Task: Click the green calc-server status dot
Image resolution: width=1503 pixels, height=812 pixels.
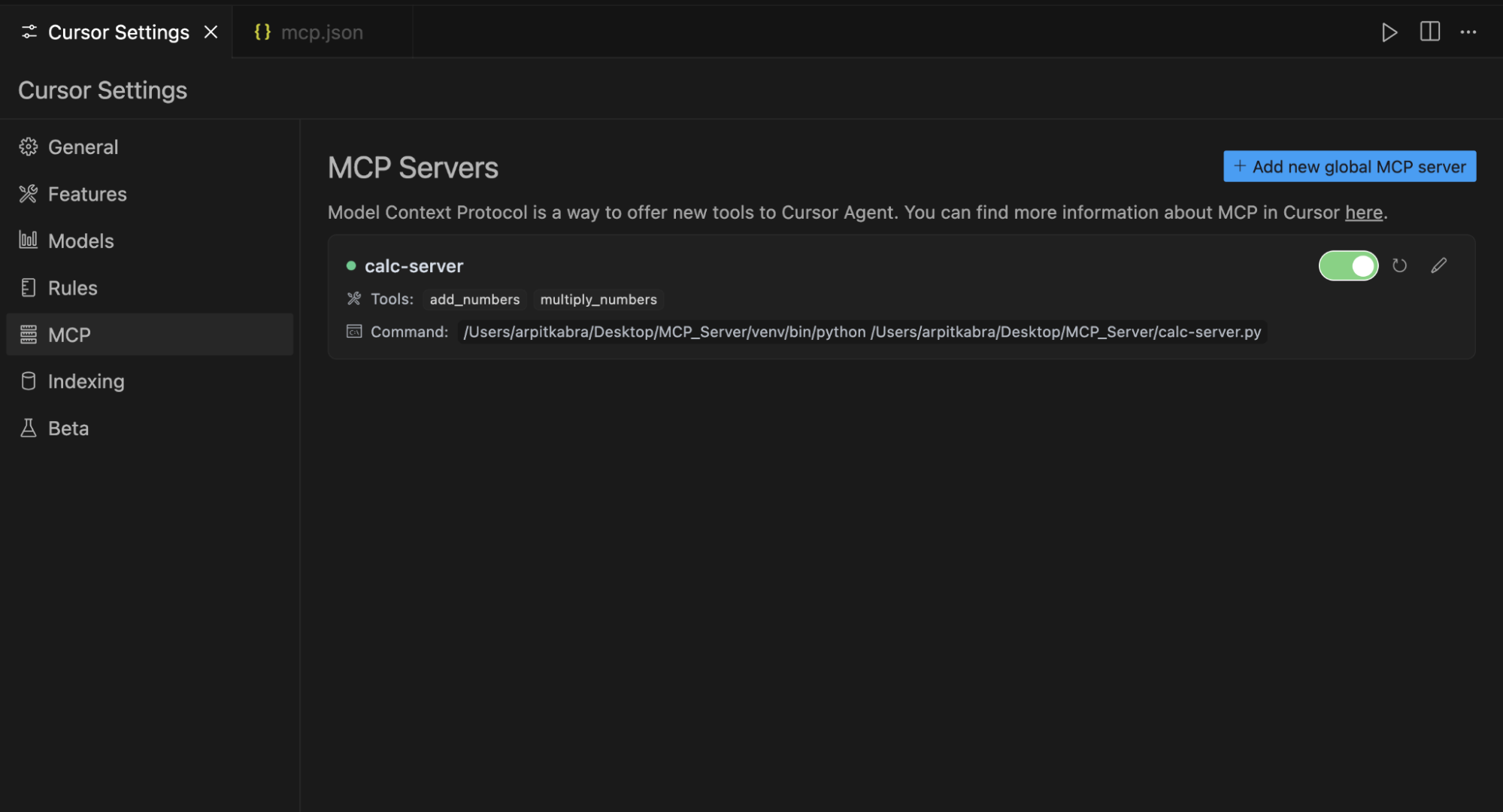Action: (x=350, y=265)
